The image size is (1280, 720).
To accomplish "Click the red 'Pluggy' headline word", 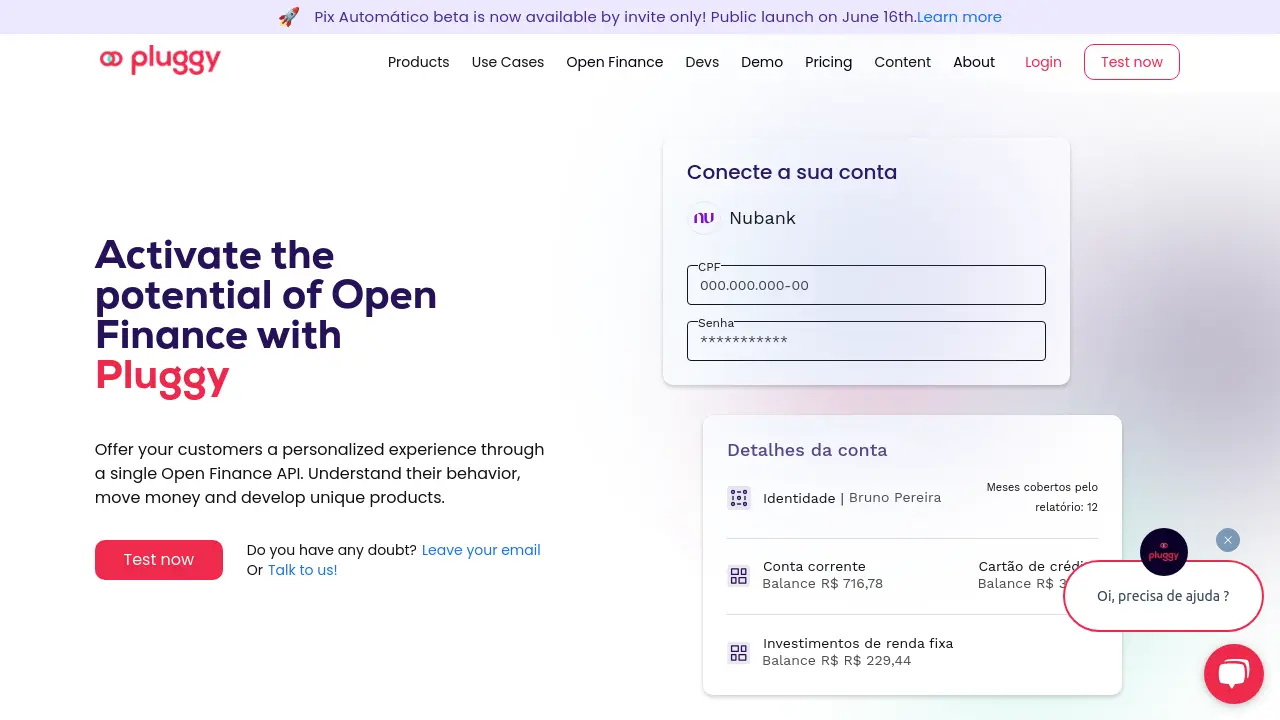I will click(162, 377).
